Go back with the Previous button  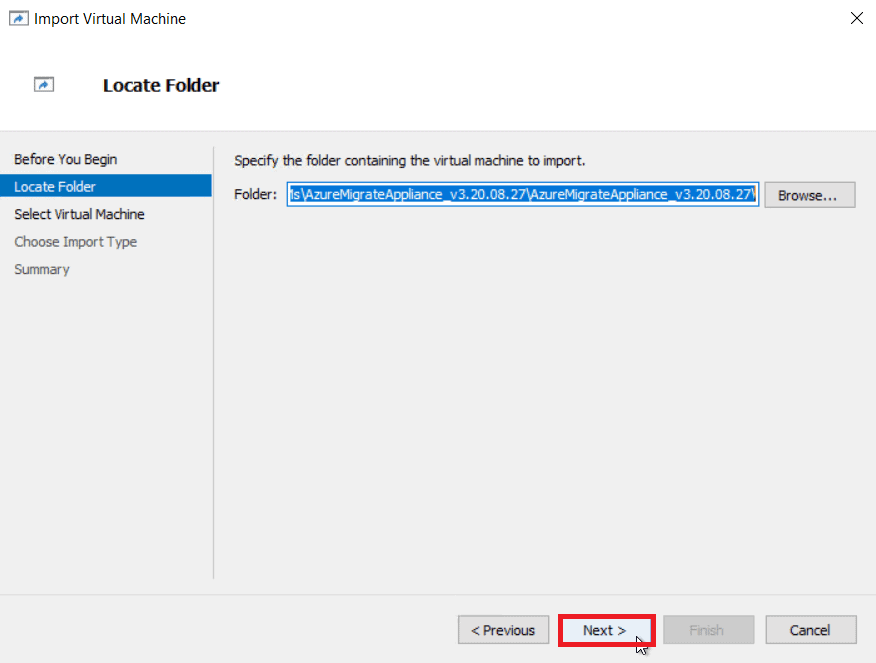[503, 630]
